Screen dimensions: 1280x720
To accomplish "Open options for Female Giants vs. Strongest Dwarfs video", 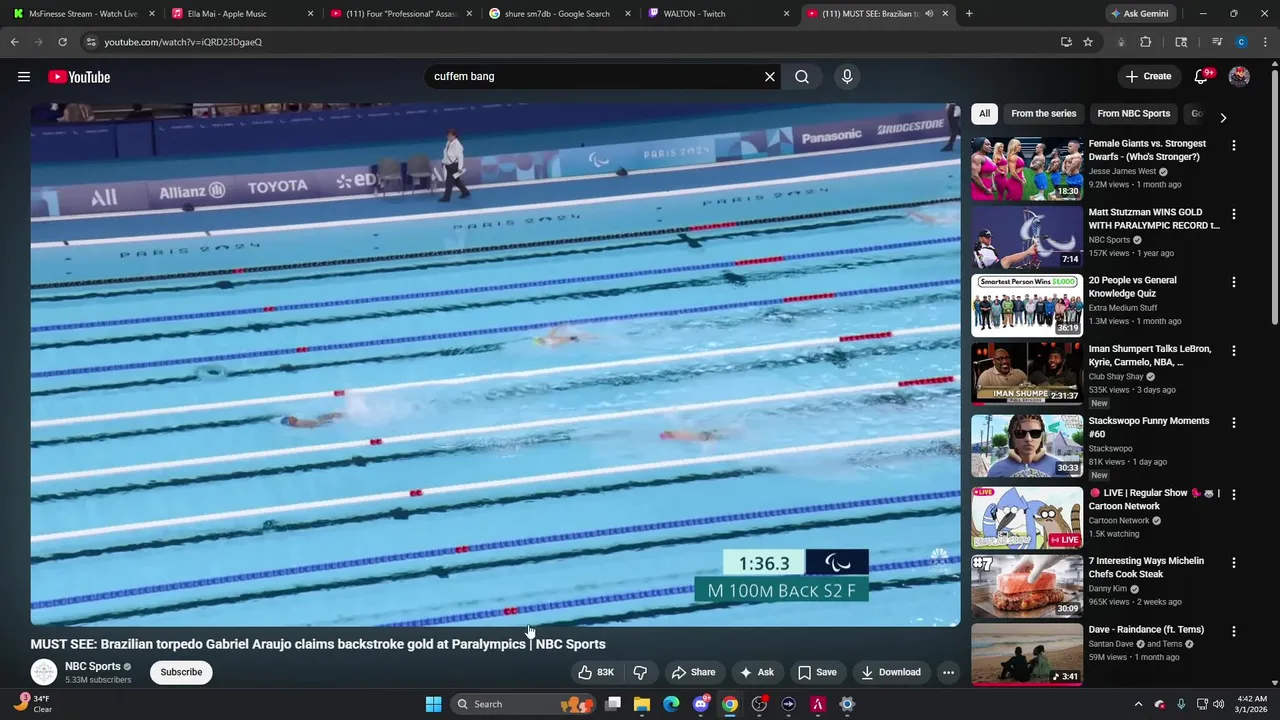I will 1233,146.
